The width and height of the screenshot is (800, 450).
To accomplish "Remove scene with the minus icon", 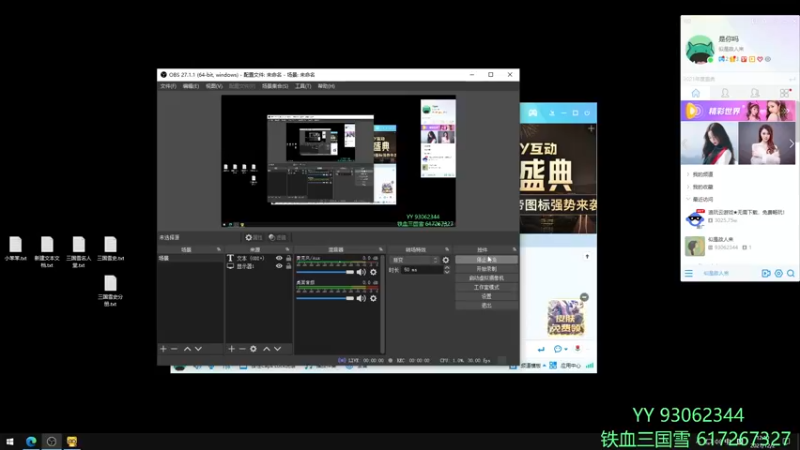I will coord(174,349).
